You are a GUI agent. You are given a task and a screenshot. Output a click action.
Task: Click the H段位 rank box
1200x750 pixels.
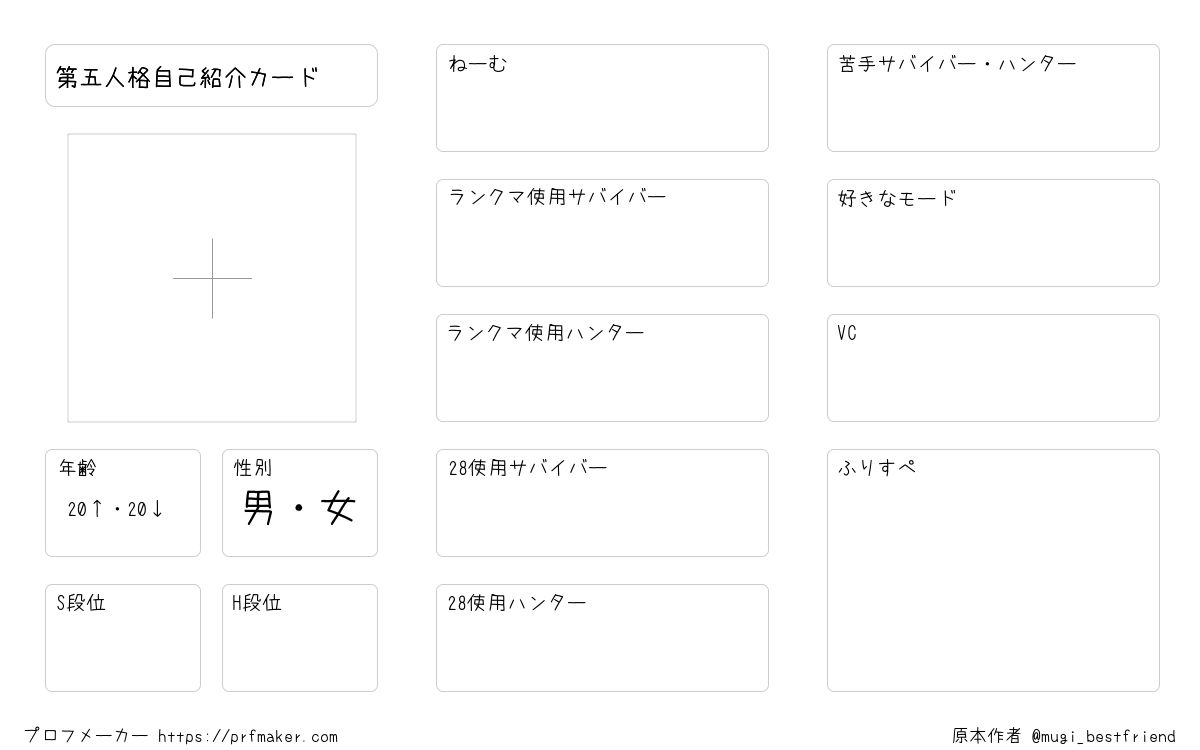300,638
